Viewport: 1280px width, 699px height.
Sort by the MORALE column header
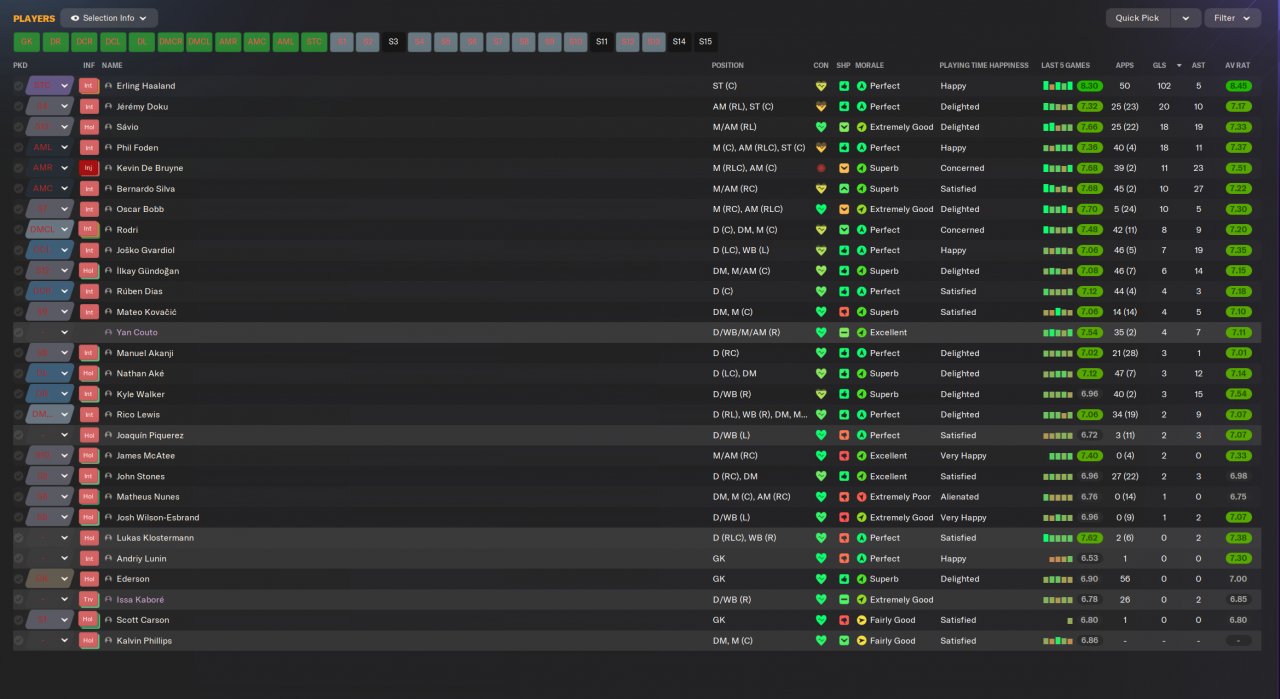[x=871, y=65]
